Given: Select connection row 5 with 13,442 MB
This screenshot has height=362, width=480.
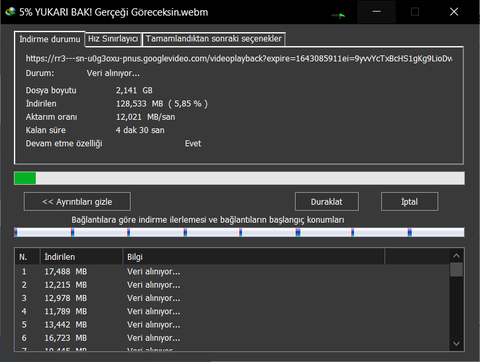Looking at the screenshot, I should pos(232,325).
